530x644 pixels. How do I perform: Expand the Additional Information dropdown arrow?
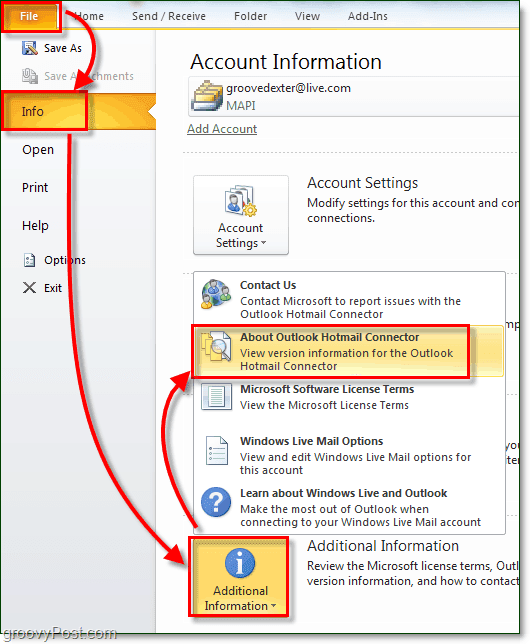[x=274, y=605]
